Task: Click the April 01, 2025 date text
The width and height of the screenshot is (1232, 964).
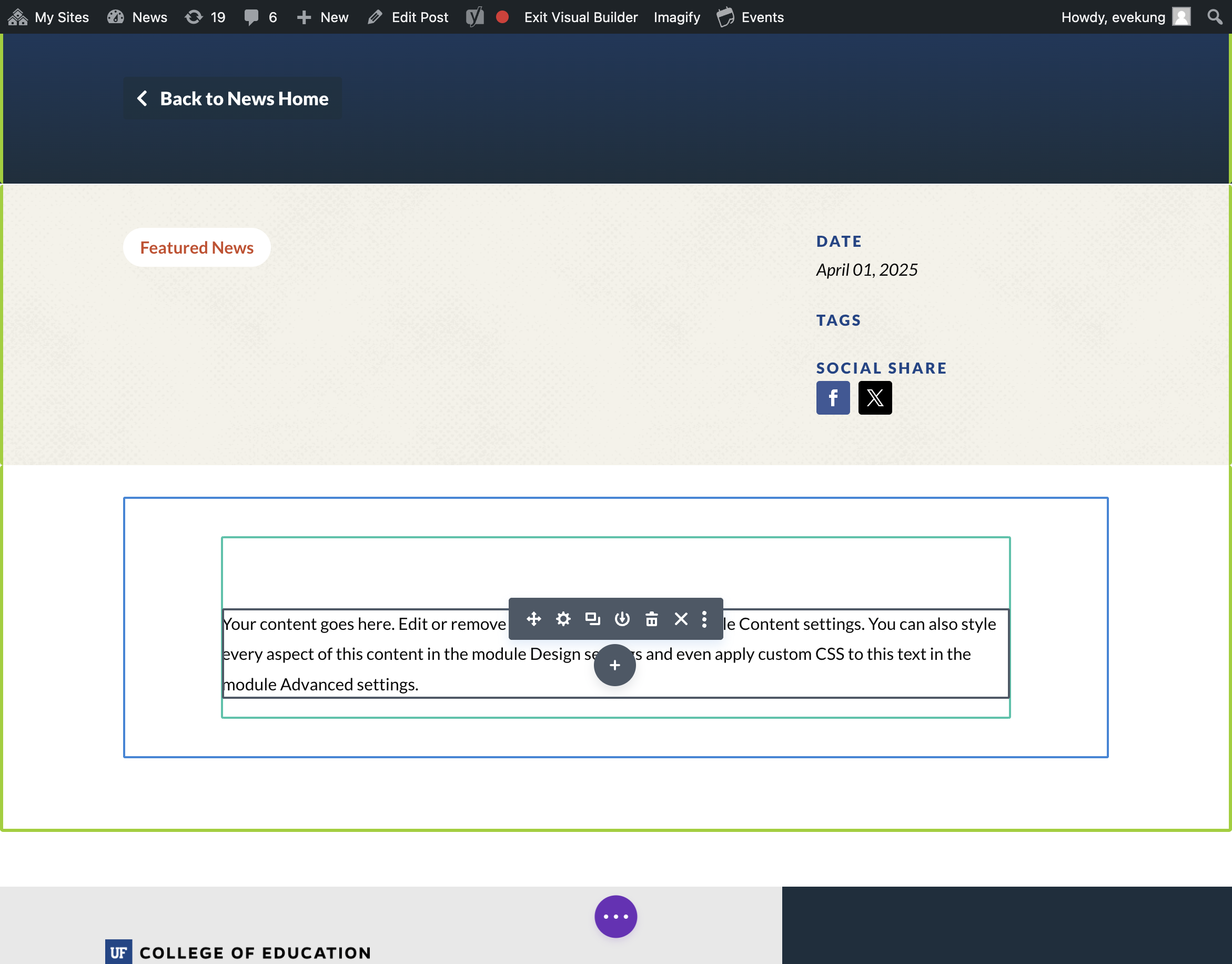Action: 867,270
